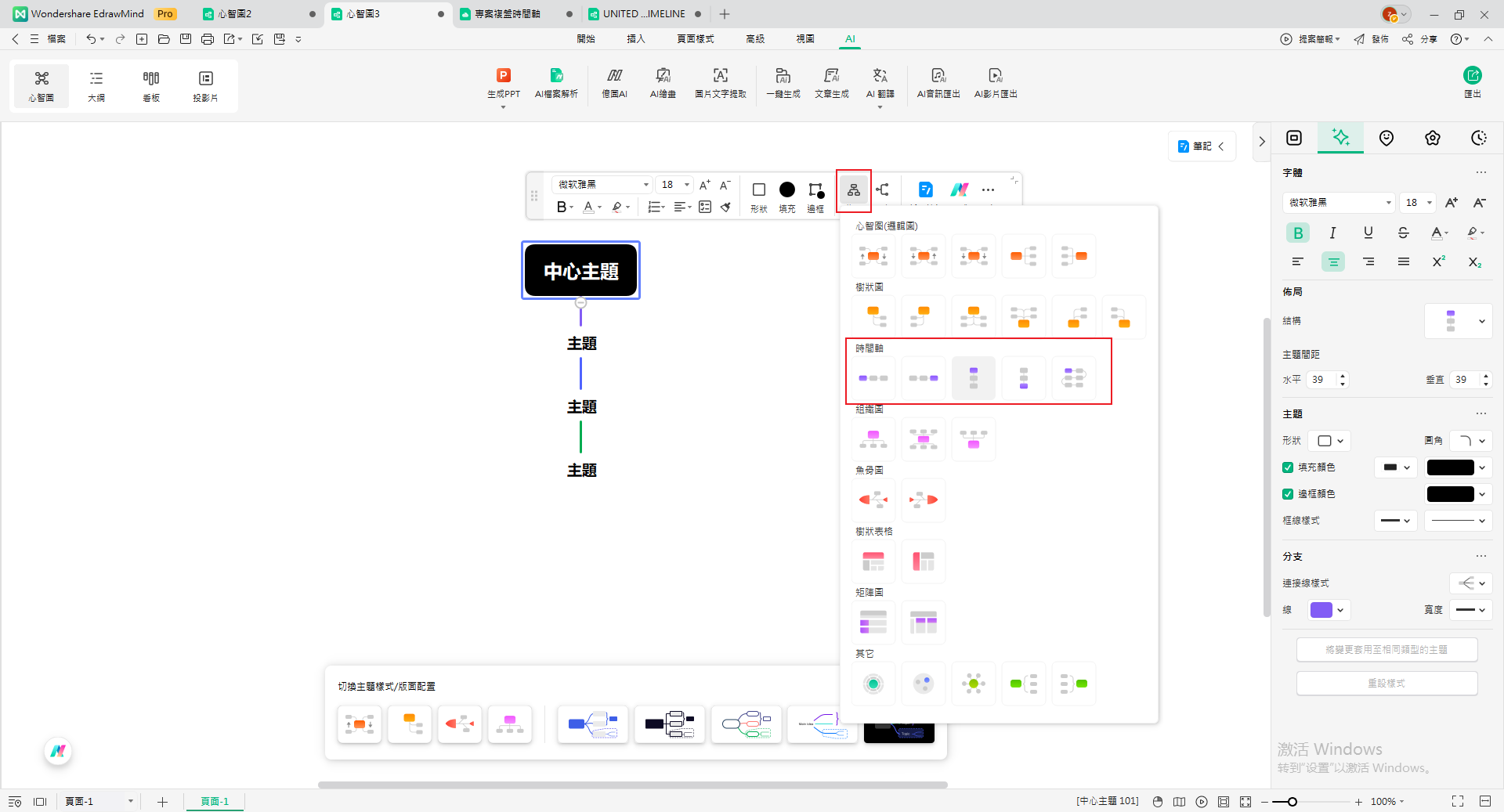Screen dimensions: 1504x812
Task: Expand the 結構 layout dropdown
Action: point(1458,321)
